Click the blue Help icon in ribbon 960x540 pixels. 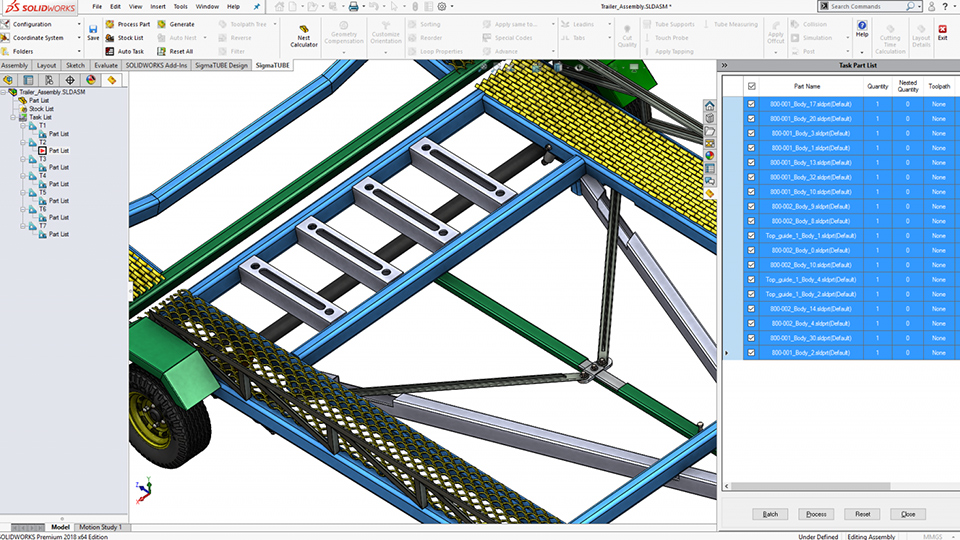(862, 26)
